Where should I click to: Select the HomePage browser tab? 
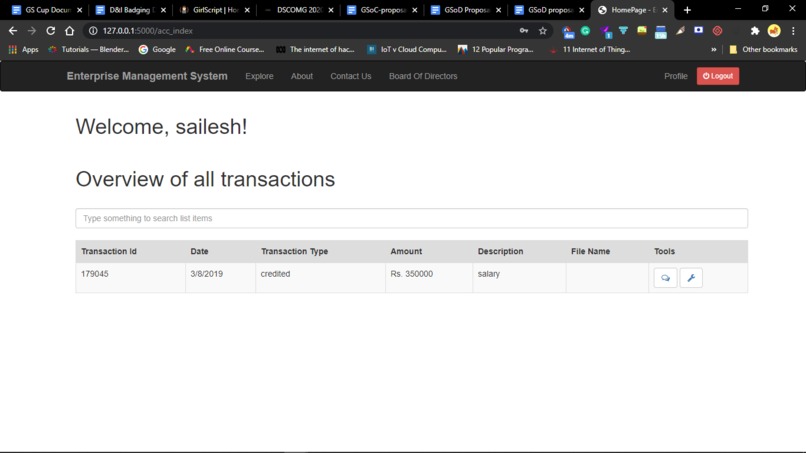click(631, 10)
